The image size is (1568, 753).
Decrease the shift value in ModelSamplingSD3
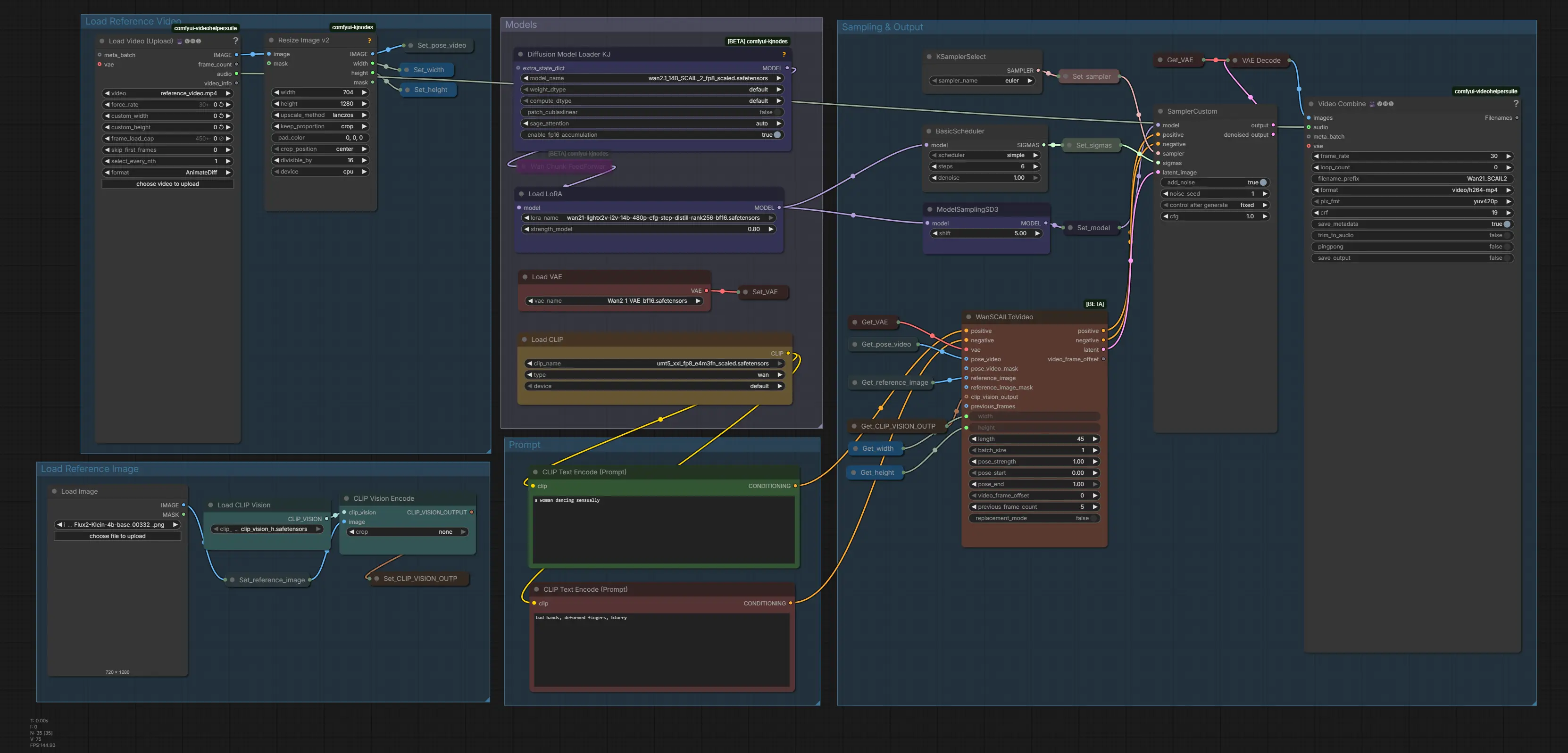935,233
